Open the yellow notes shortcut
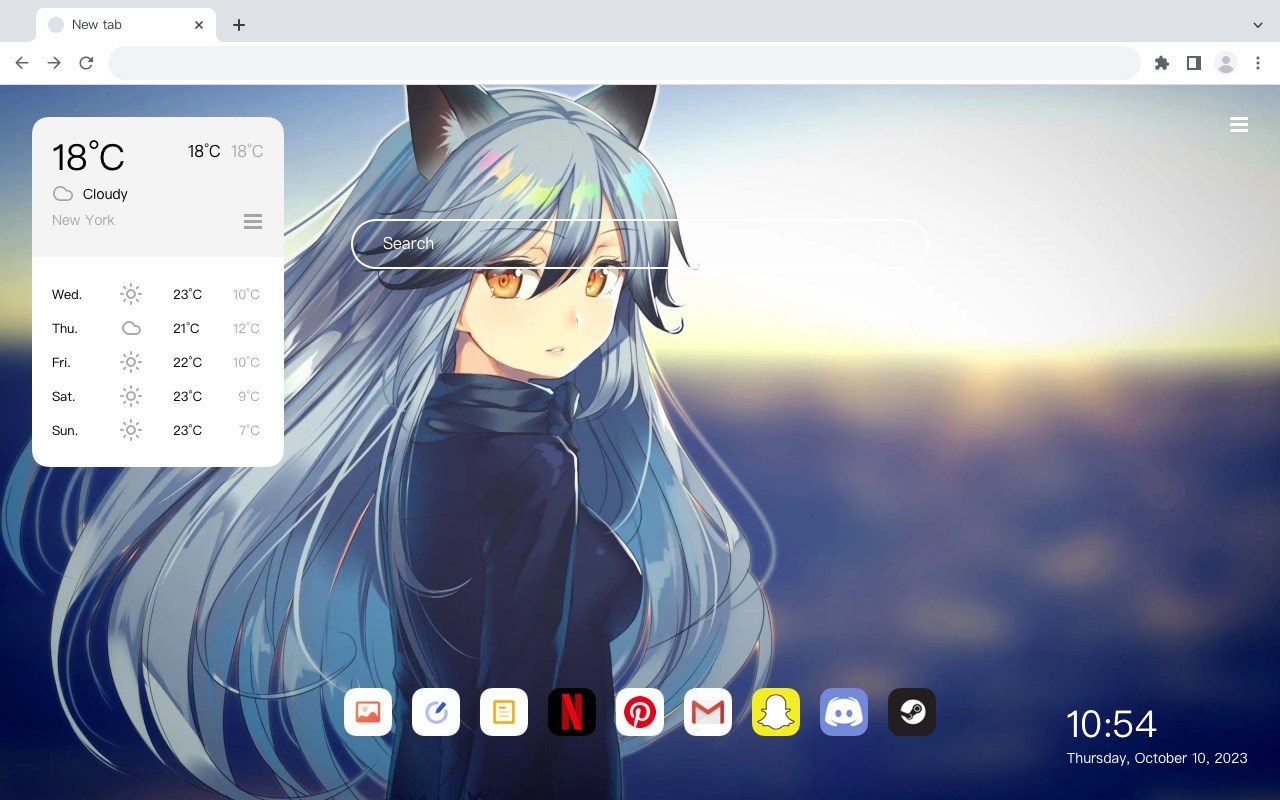Viewport: 1280px width, 800px height. point(504,712)
